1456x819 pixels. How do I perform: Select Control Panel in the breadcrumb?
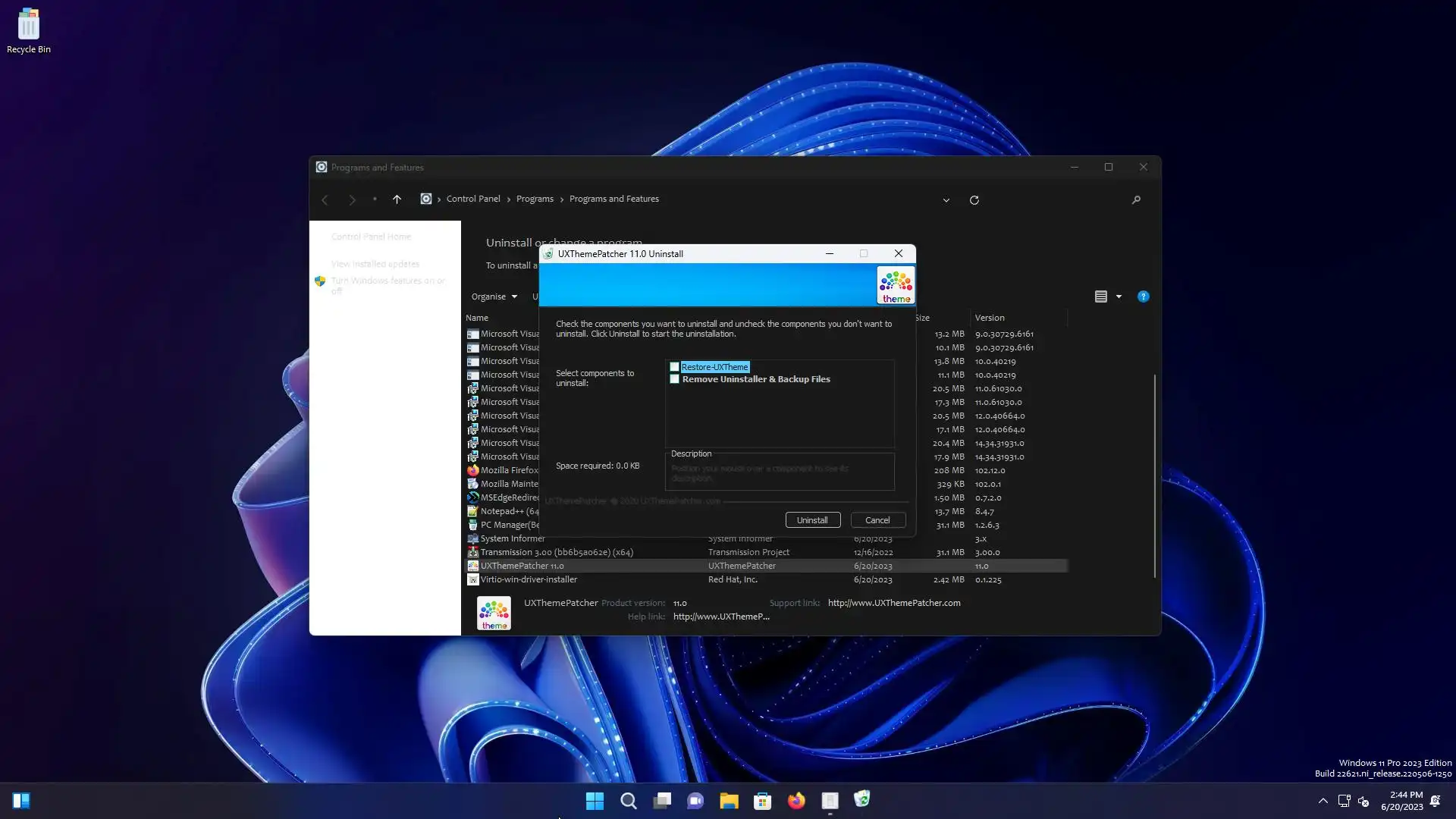(473, 199)
